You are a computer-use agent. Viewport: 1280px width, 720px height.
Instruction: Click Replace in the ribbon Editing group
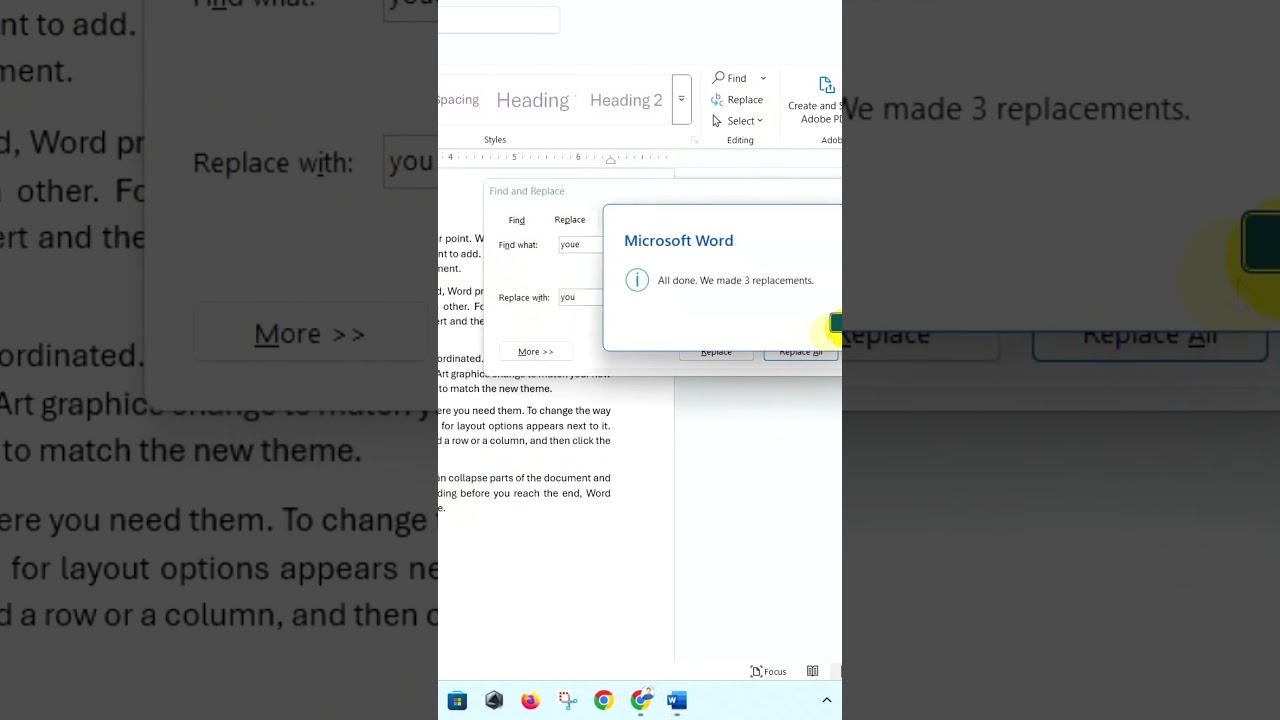tap(737, 100)
